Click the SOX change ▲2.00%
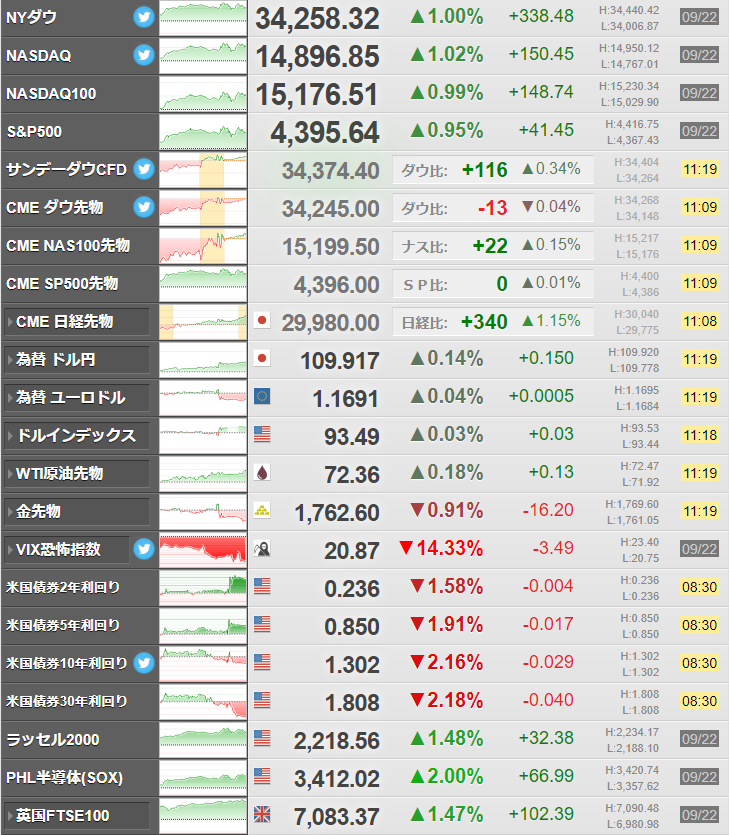The height and width of the screenshot is (835, 729). click(447, 776)
